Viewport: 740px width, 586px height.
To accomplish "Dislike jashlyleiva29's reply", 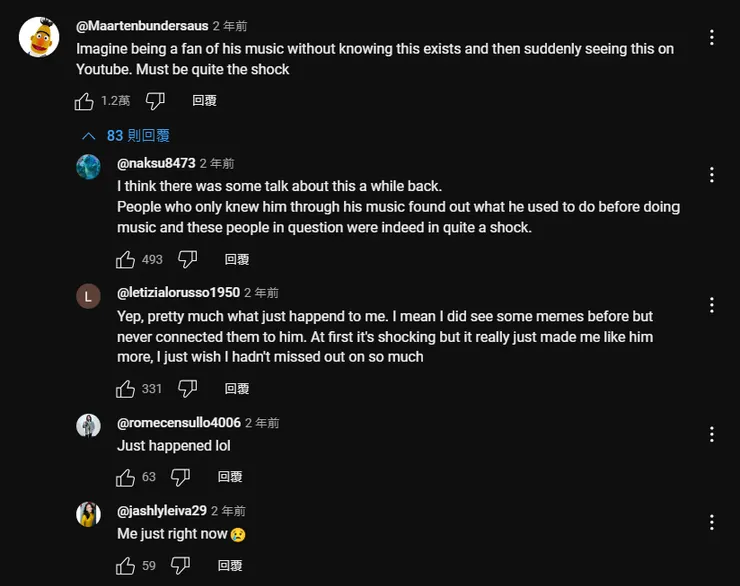I will [181, 566].
